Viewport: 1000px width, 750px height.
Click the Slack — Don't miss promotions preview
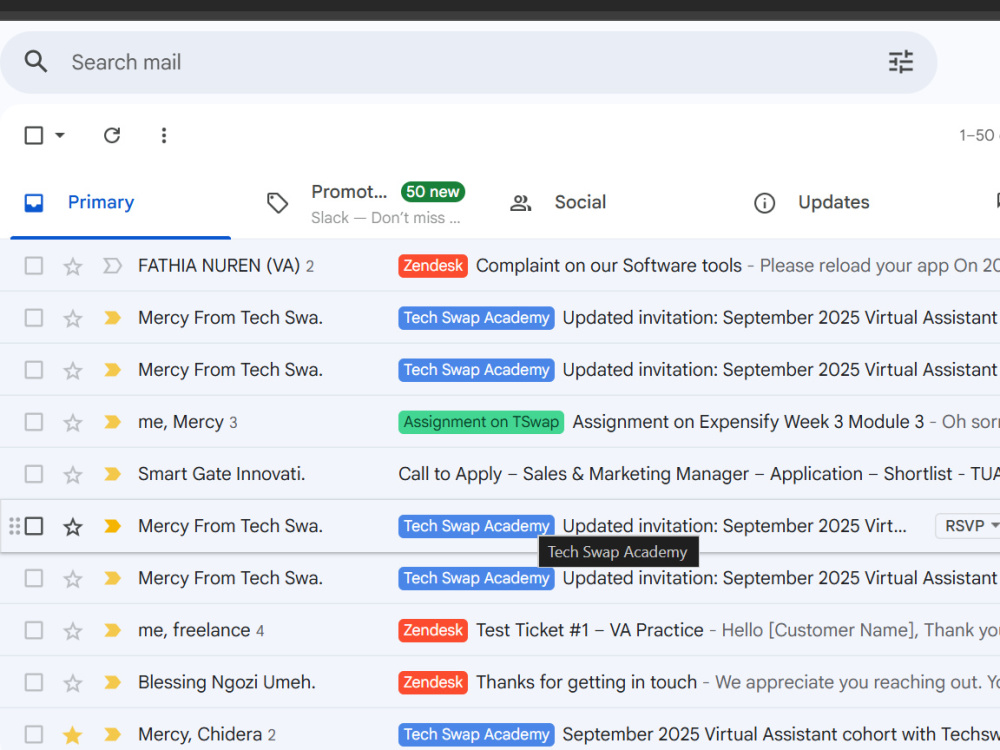[385, 218]
